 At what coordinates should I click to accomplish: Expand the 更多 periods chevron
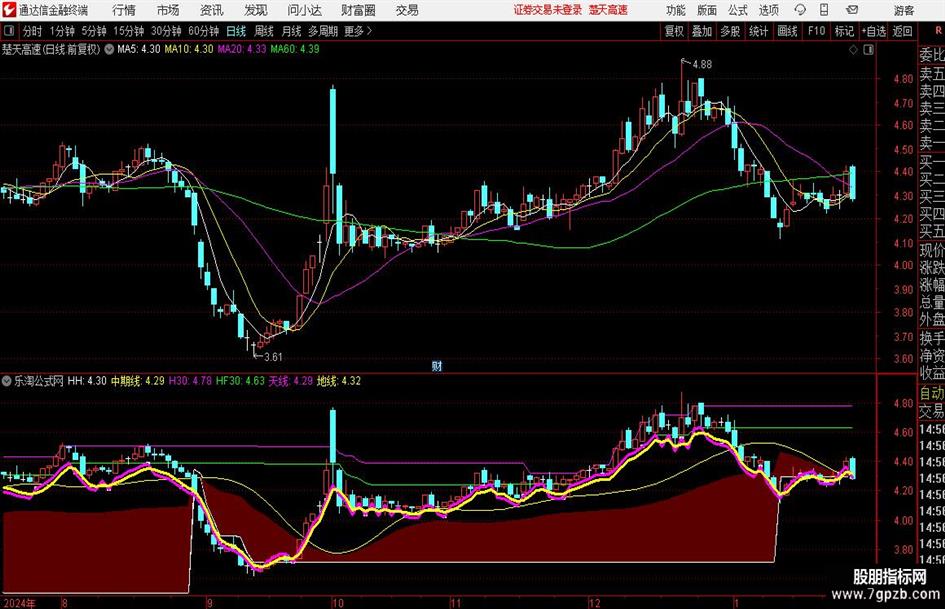pos(359,31)
